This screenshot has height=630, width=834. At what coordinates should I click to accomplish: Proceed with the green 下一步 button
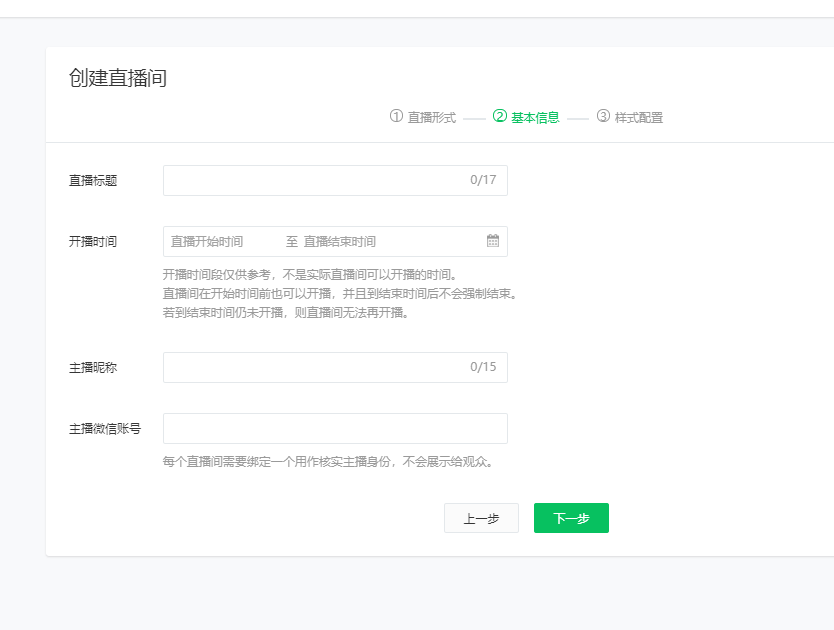coord(571,518)
